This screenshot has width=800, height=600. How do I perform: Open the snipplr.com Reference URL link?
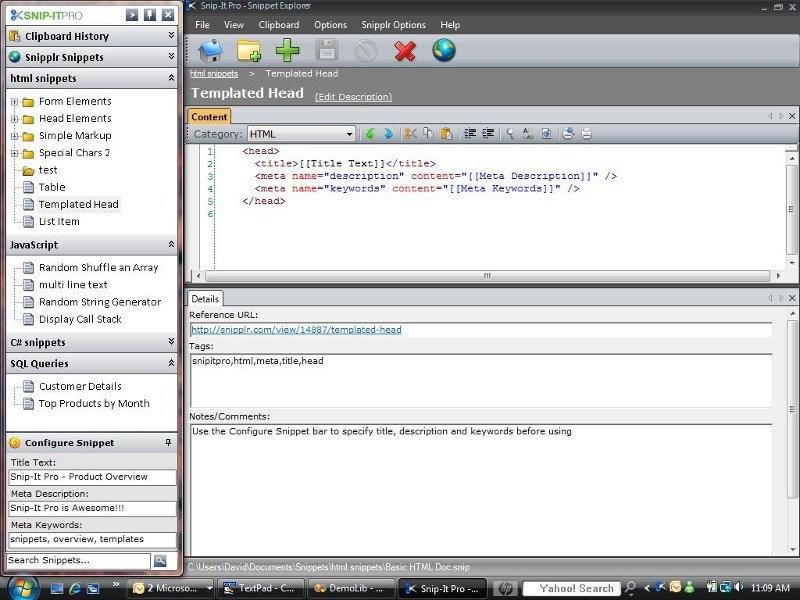295,329
